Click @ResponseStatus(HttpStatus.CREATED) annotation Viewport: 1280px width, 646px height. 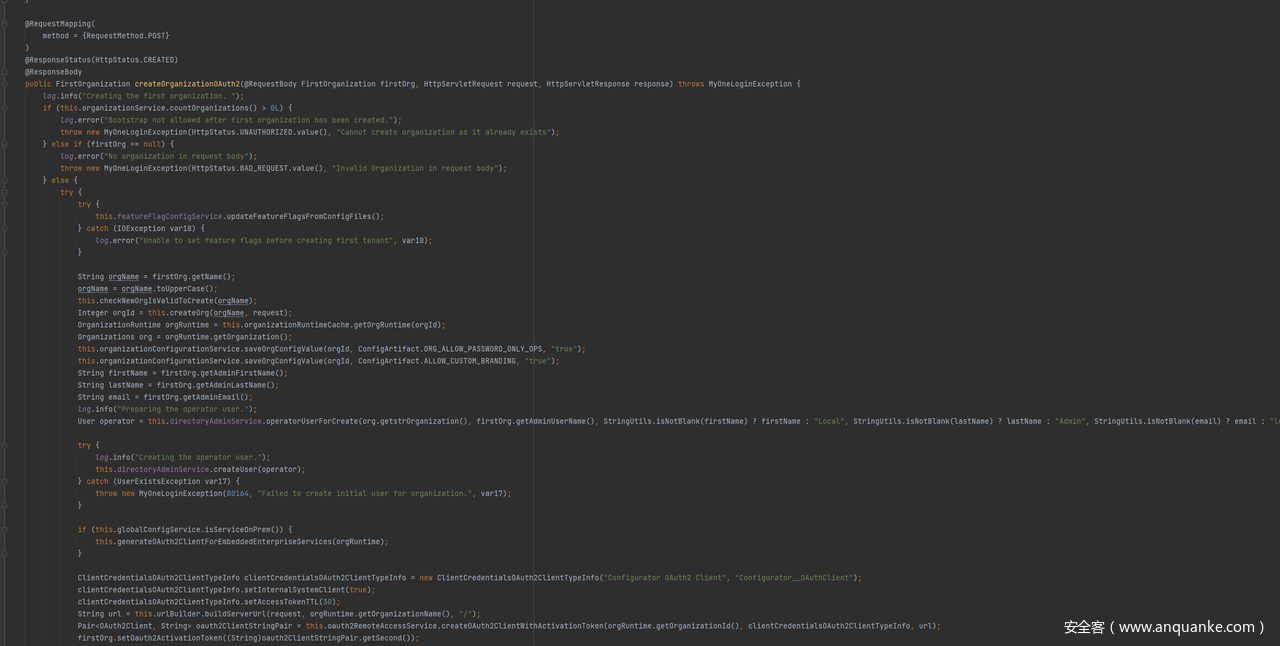[101, 60]
